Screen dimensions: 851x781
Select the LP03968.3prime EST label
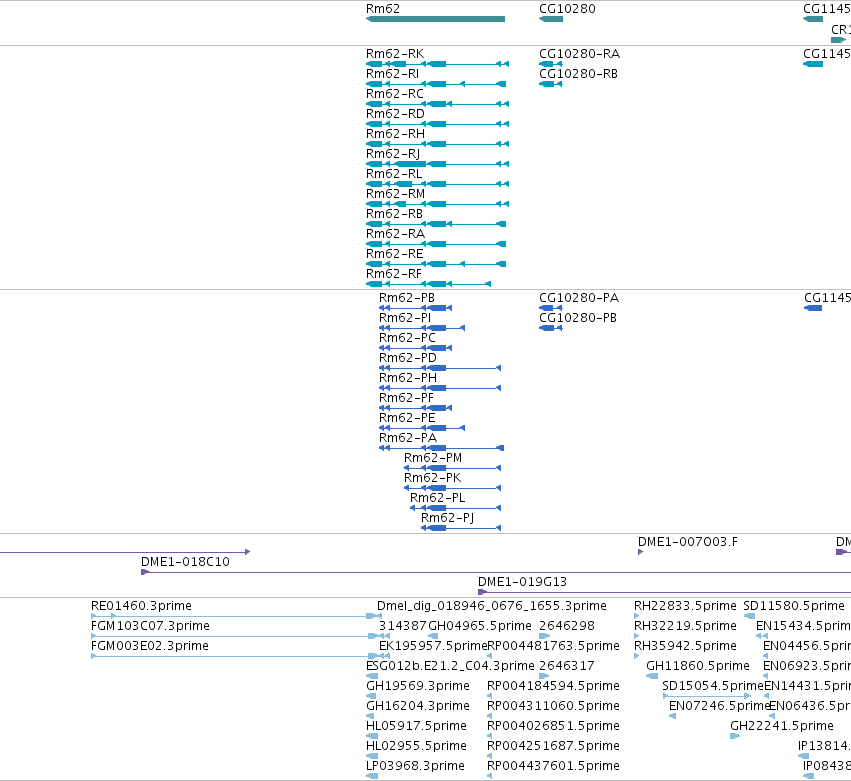tap(415, 766)
